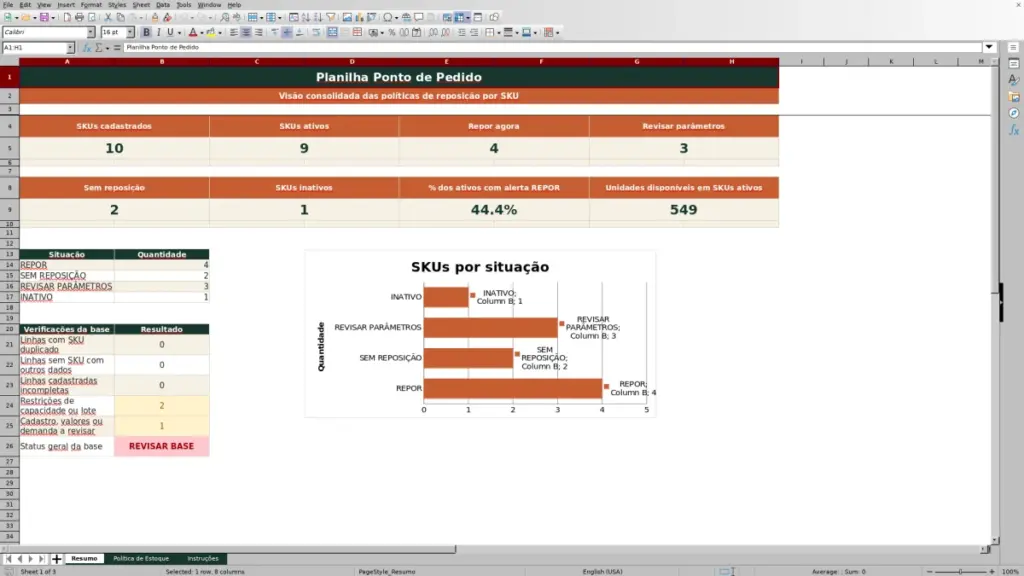The height and width of the screenshot is (576, 1024).
Task: Click the AutoFilter funnel icon
Action: 331,18
